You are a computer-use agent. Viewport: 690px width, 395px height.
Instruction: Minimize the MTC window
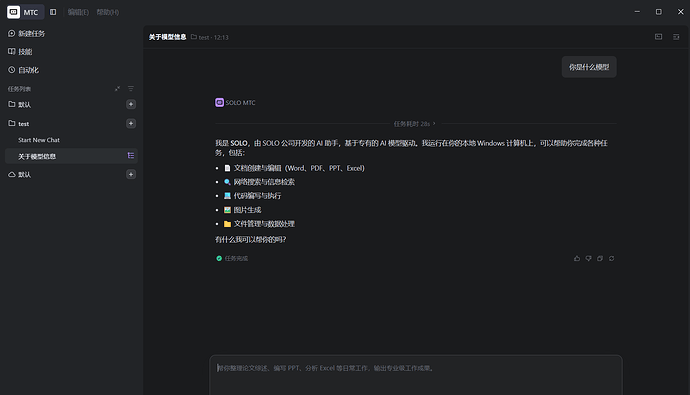point(637,12)
